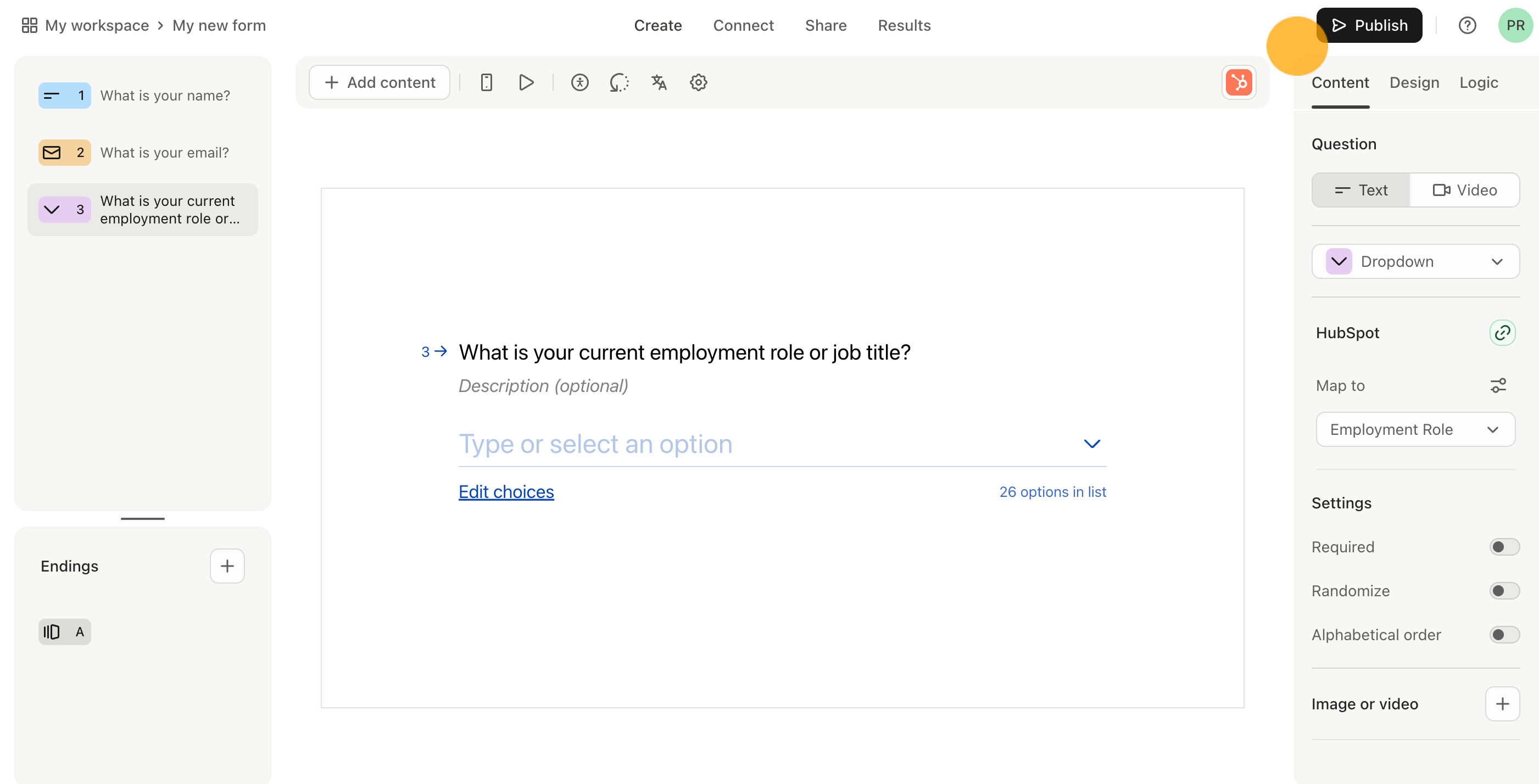1539x784 pixels.
Task: Switch to the Create tab
Action: pyautogui.click(x=658, y=26)
